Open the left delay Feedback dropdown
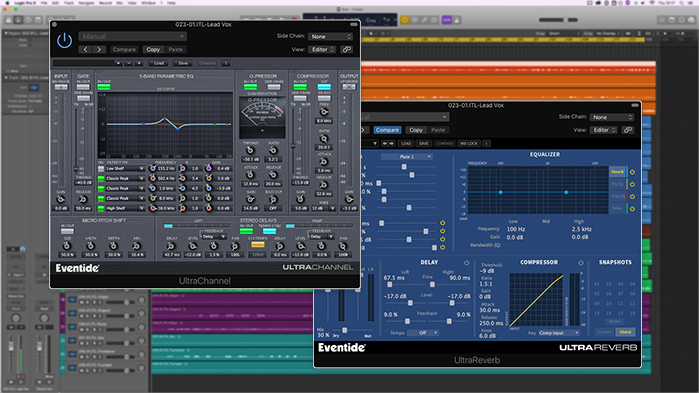Screen dimensions: 699x393 click(x=214, y=237)
